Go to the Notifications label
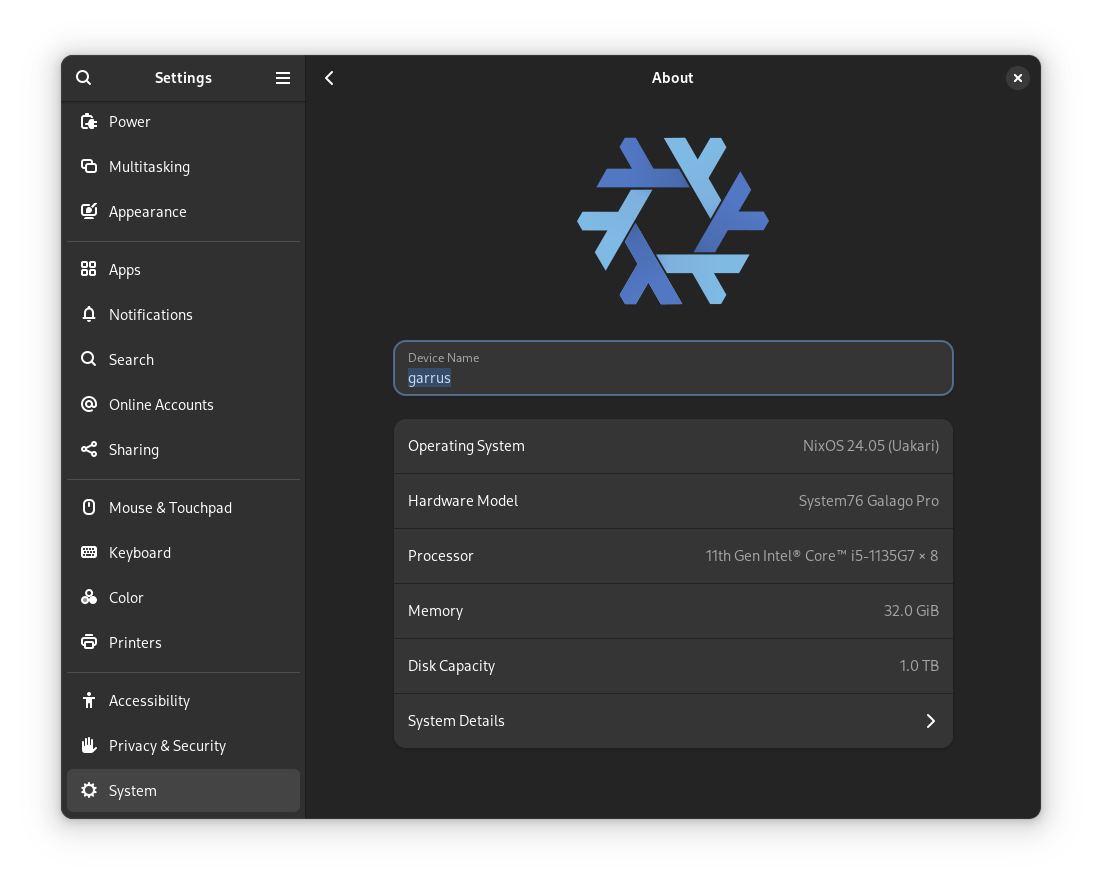Image resolution: width=1102 pixels, height=886 pixels. 150,315
